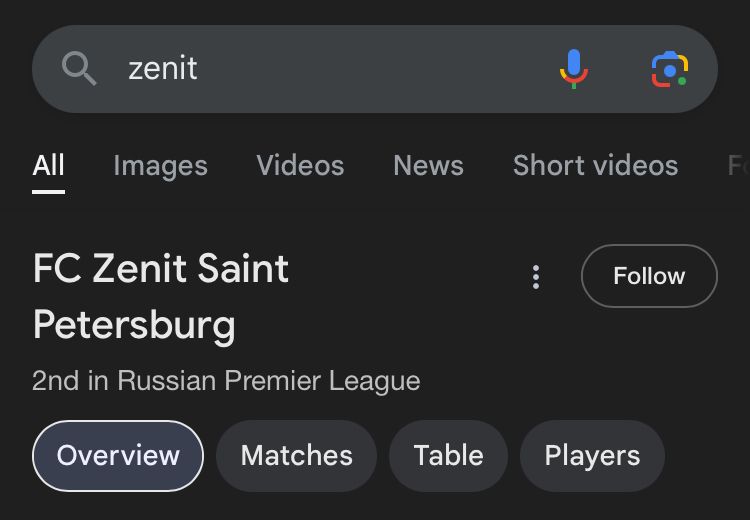The height and width of the screenshot is (520, 750).
Task: Click the 'zenit' query text
Action: [x=163, y=69]
